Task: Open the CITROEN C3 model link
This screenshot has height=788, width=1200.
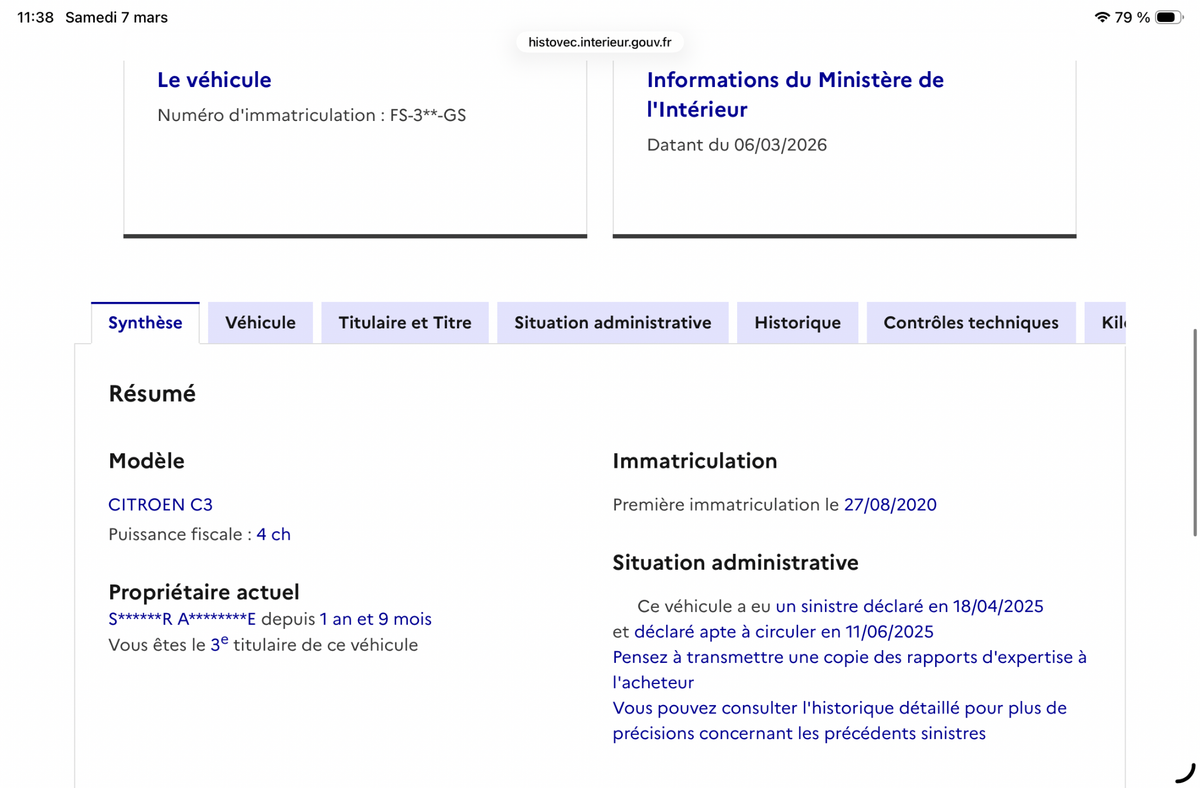Action: point(160,505)
